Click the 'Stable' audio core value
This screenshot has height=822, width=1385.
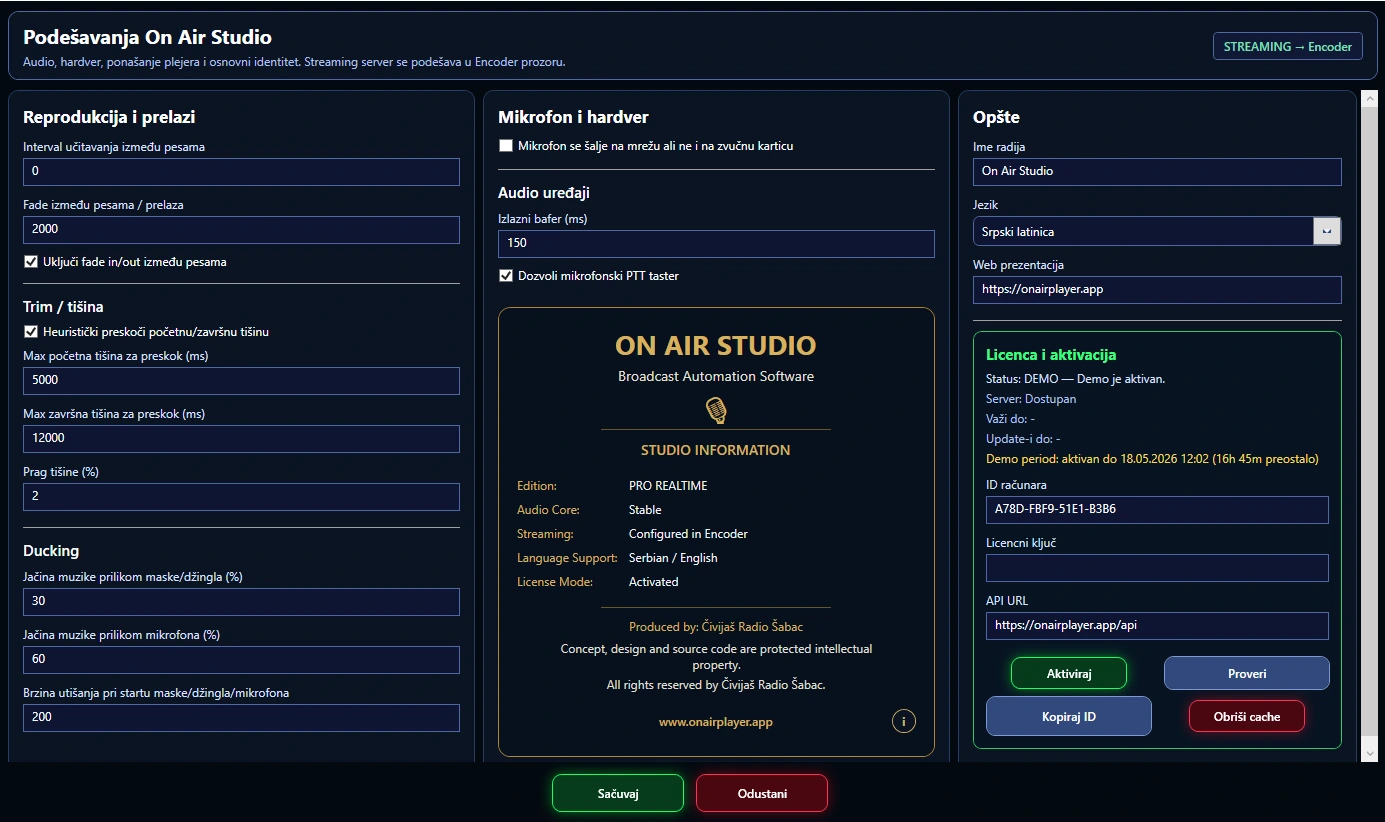[x=645, y=510]
